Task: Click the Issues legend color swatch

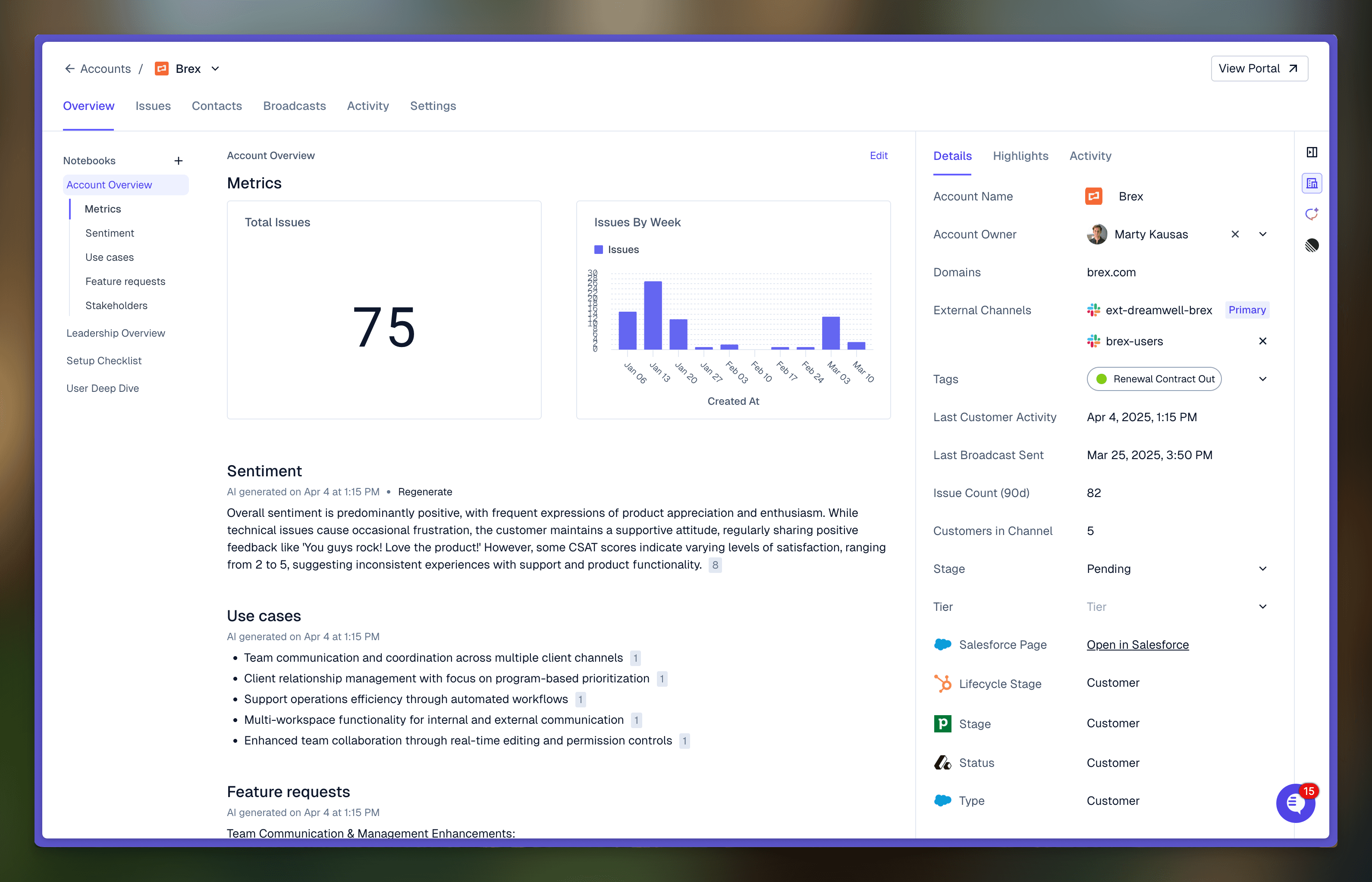Action: pyautogui.click(x=598, y=250)
